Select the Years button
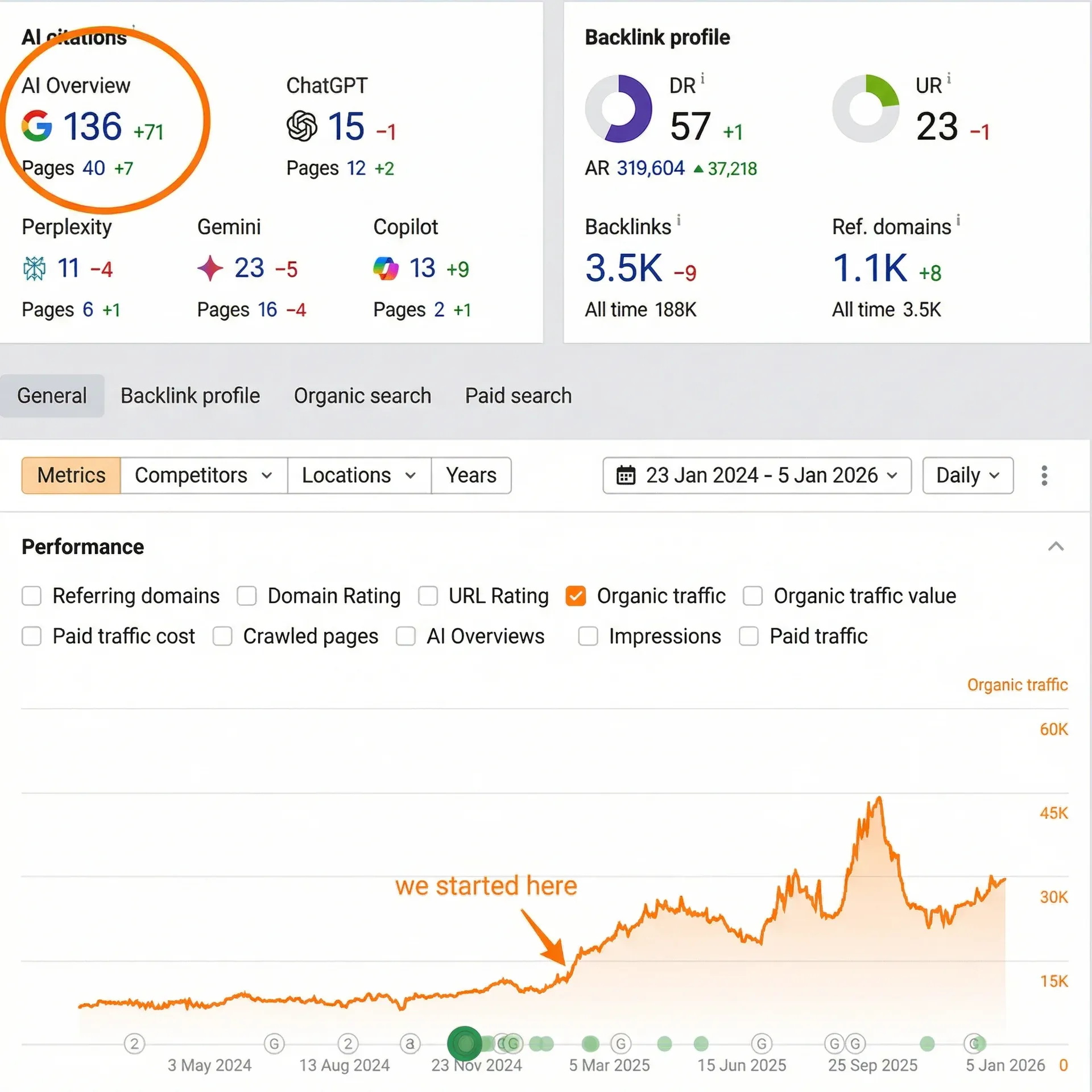1092x1092 pixels. 471,475
